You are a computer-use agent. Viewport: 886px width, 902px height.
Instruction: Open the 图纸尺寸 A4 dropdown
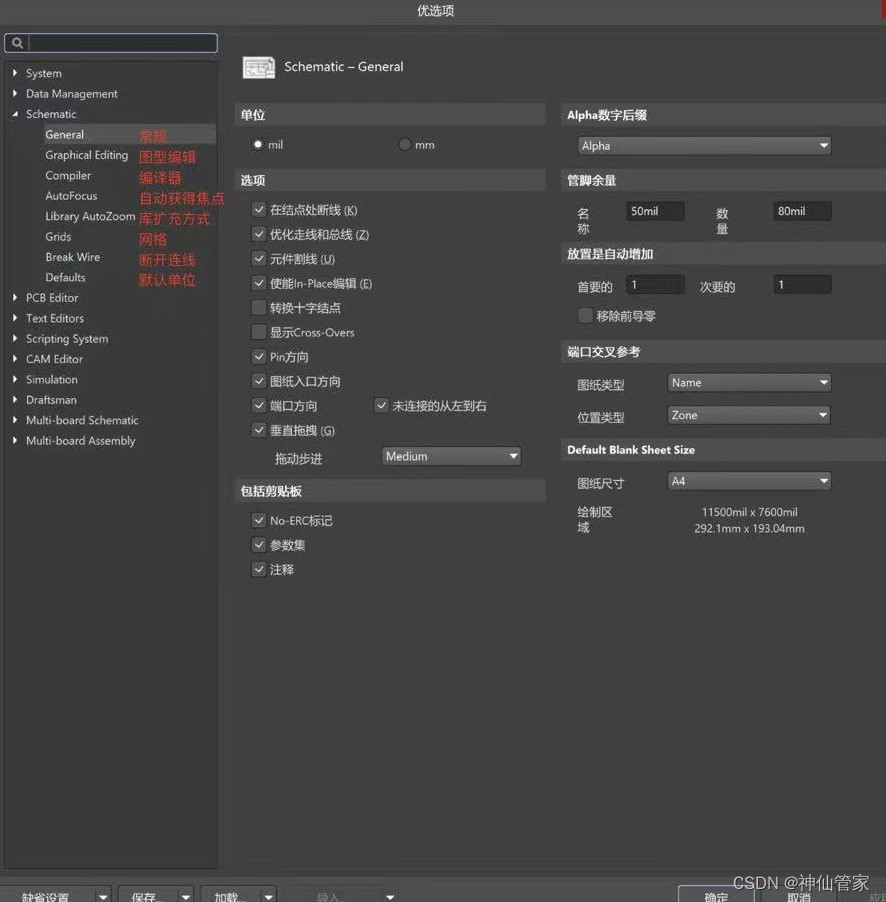point(749,482)
